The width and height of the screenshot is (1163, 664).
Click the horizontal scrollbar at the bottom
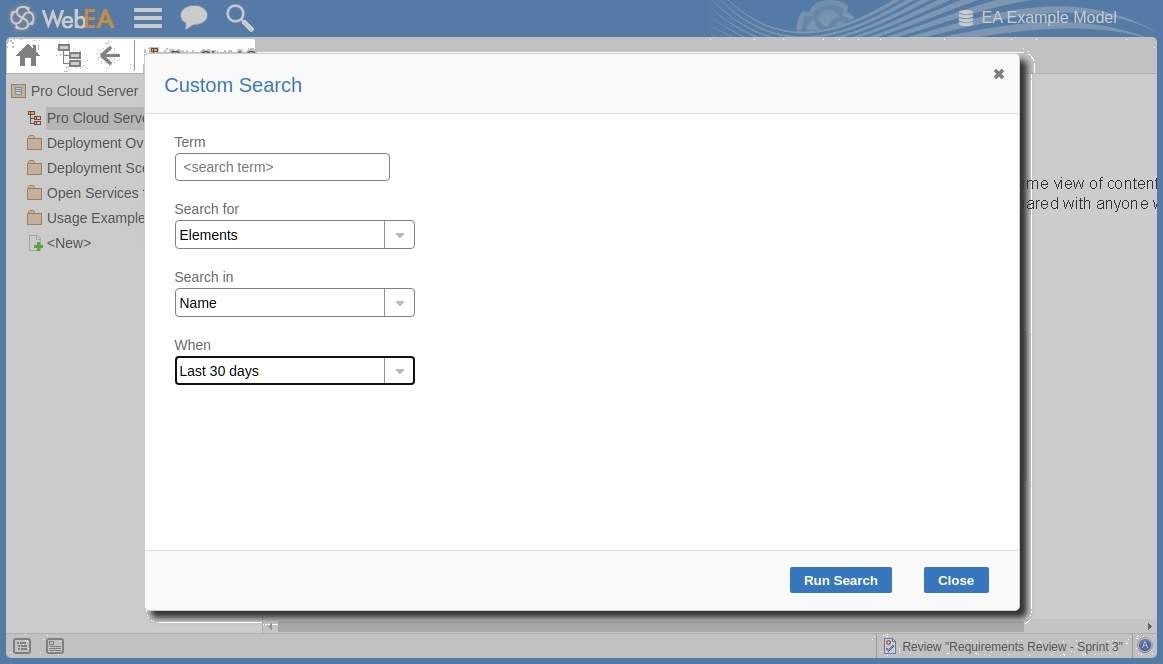click(x=700, y=626)
